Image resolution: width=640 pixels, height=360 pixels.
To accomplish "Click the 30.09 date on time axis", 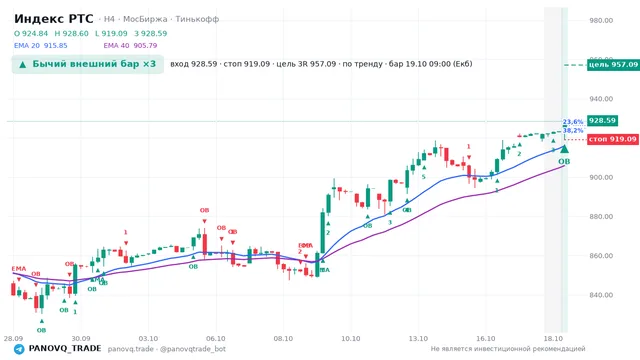I will click(81, 339).
